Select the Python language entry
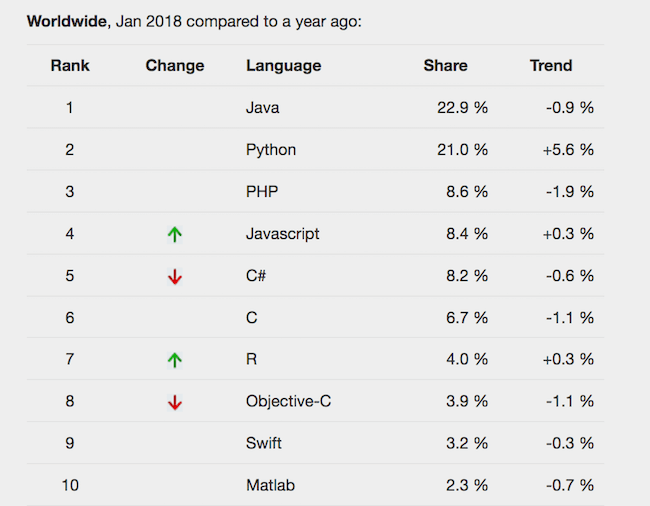This screenshot has width=650, height=506. coord(271,150)
